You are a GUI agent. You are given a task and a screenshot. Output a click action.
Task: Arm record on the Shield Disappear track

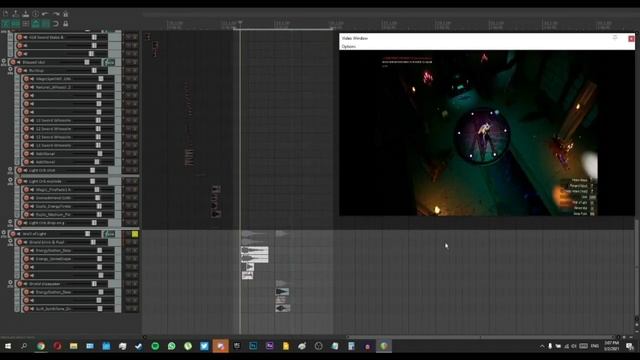19,284
